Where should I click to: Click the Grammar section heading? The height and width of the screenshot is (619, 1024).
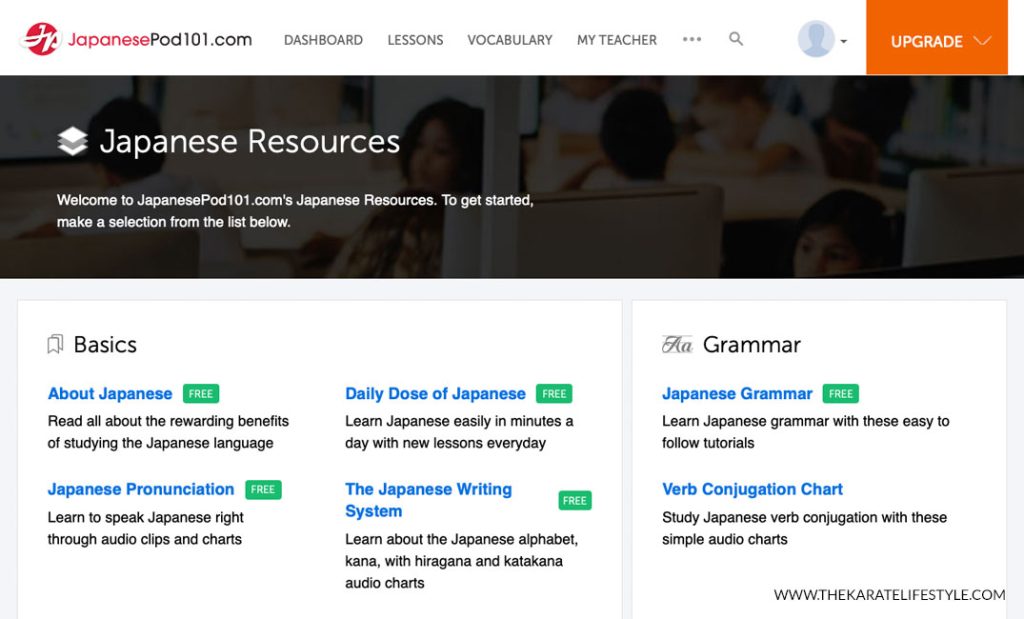point(752,345)
